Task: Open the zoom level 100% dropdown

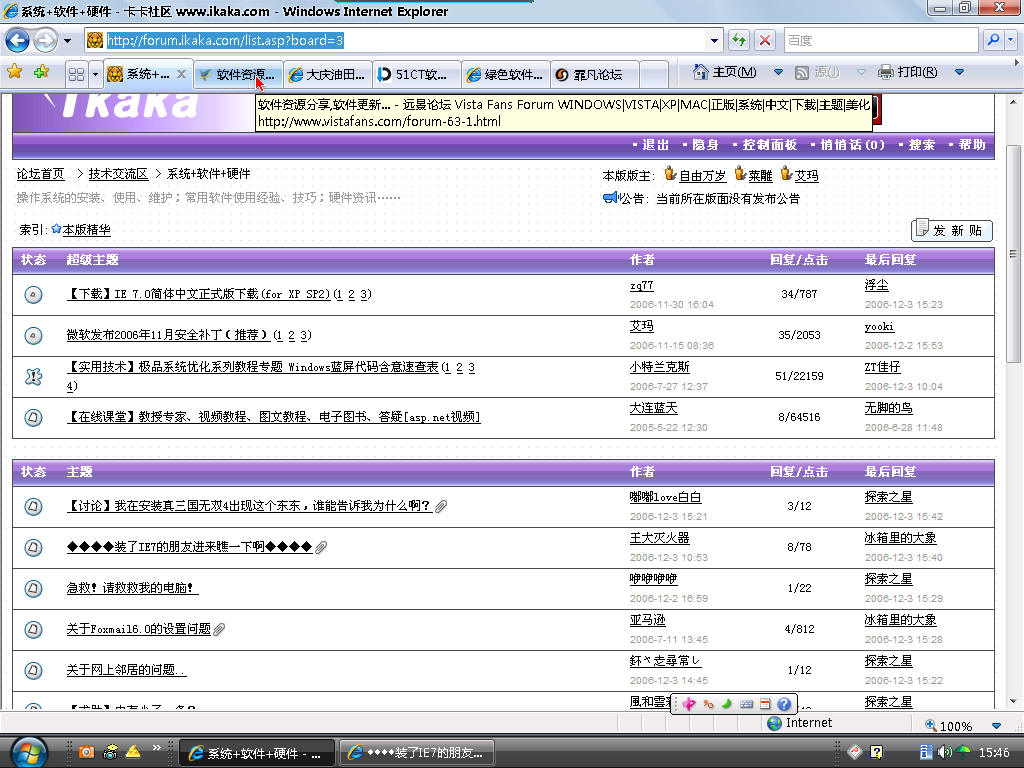Action: click(x=995, y=726)
